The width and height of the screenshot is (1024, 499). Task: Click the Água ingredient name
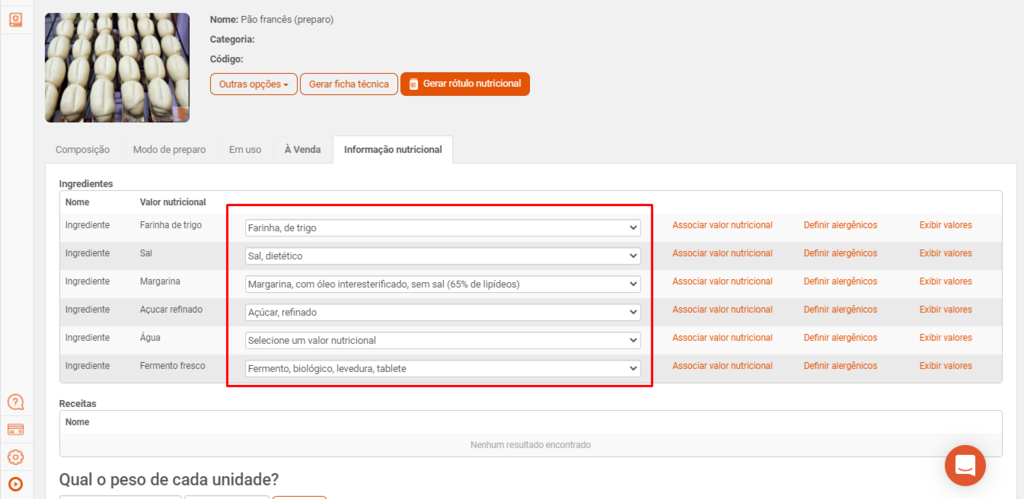pyautogui.click(x=150, y=337)
